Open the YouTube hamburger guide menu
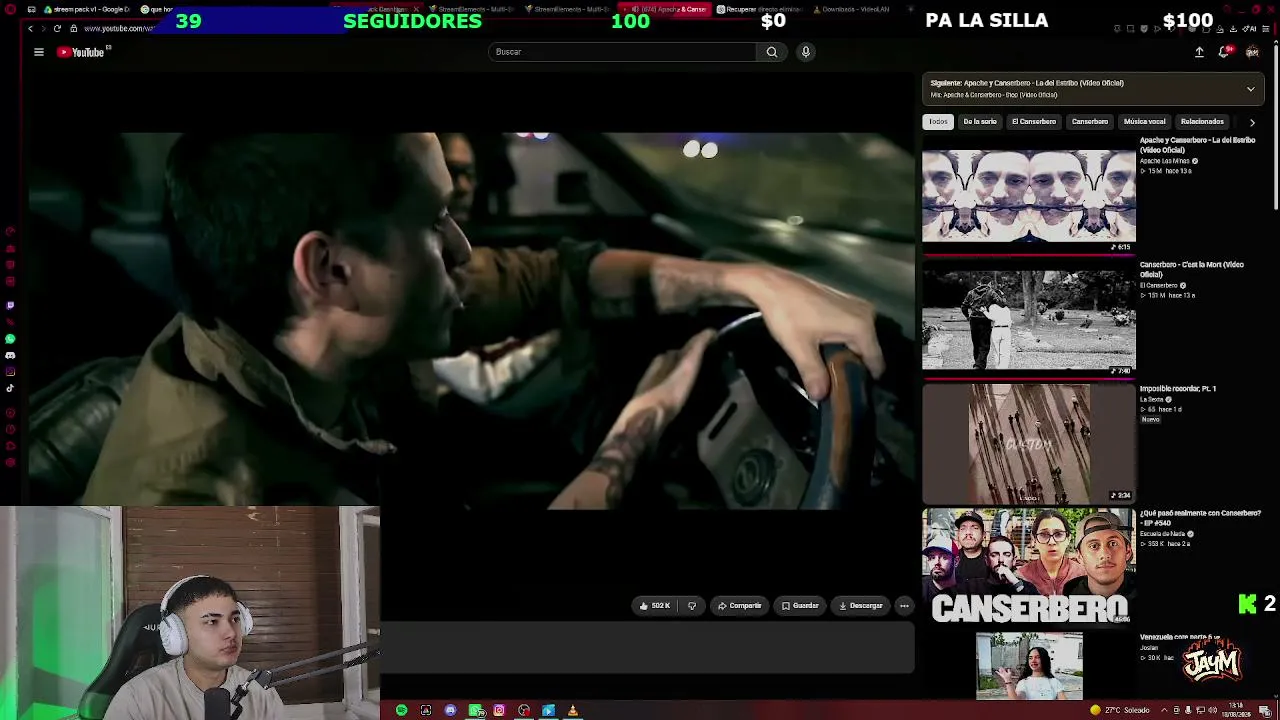Viewport: 1280px width, 720px height. click(39, 52)
